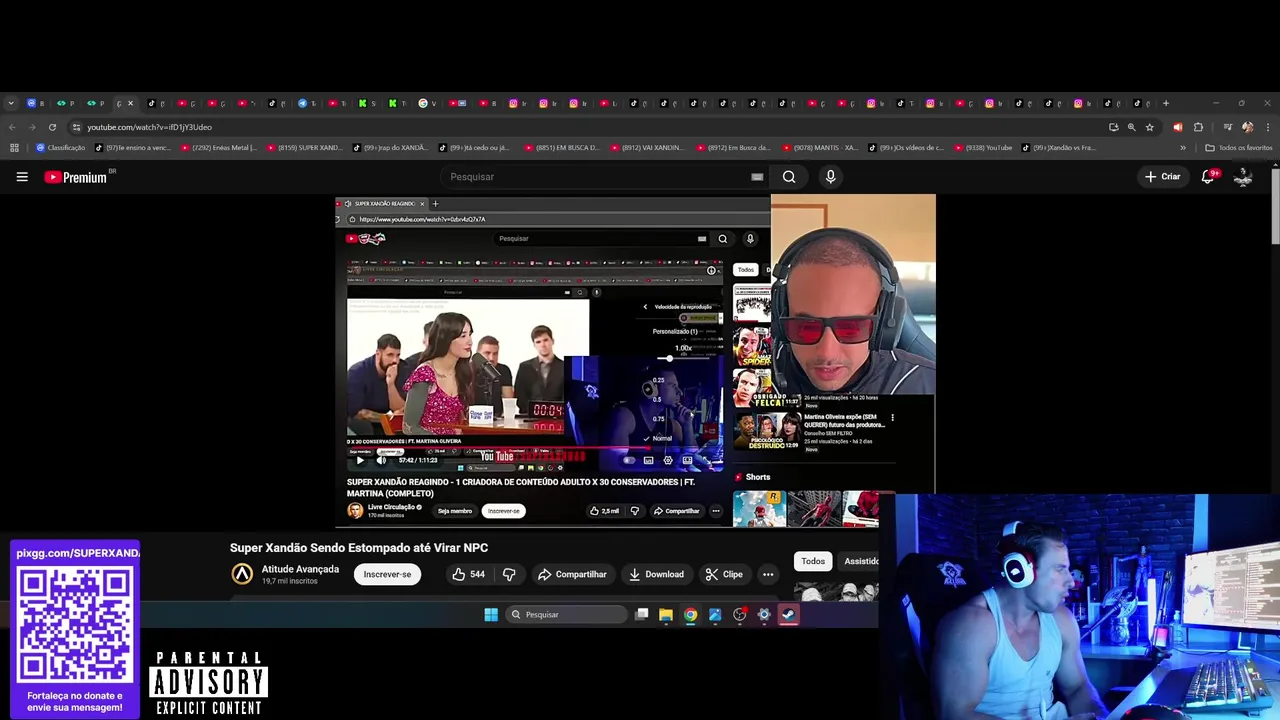Click the Download button
1280x720 pixels.
[656, 574]
